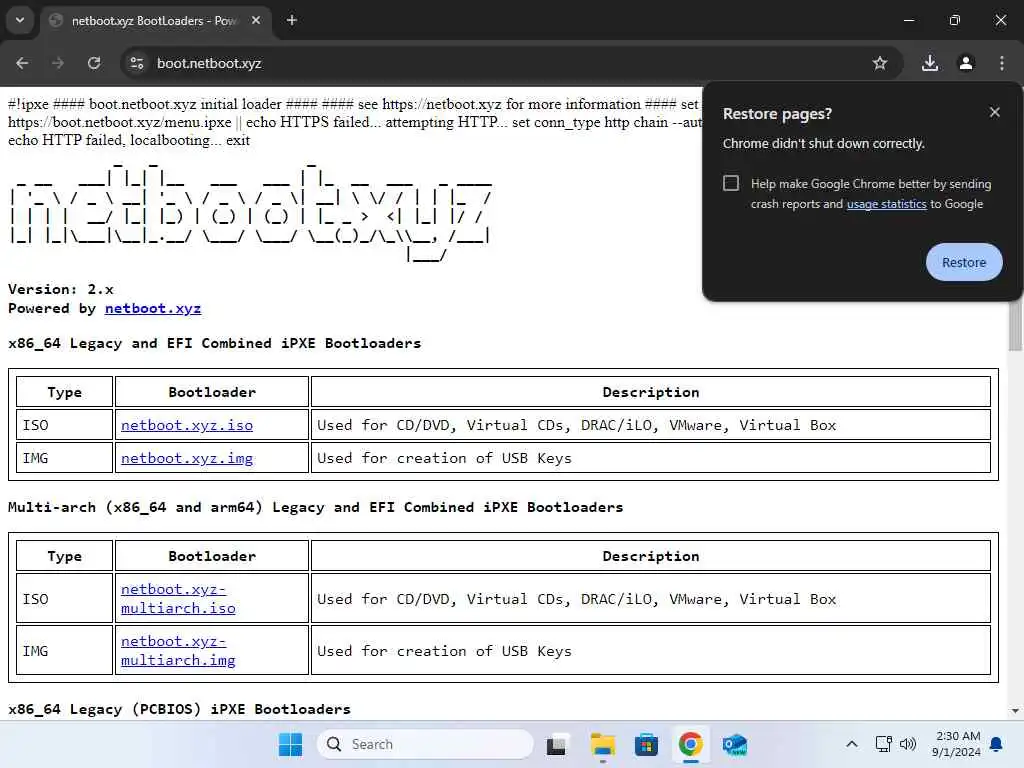This screenshot has width=1024, height=768.
Task: Click the 'x86_64 Legacy (PCBIOS) iPXE Bootloaders' heading
Action: click(179, 709)
